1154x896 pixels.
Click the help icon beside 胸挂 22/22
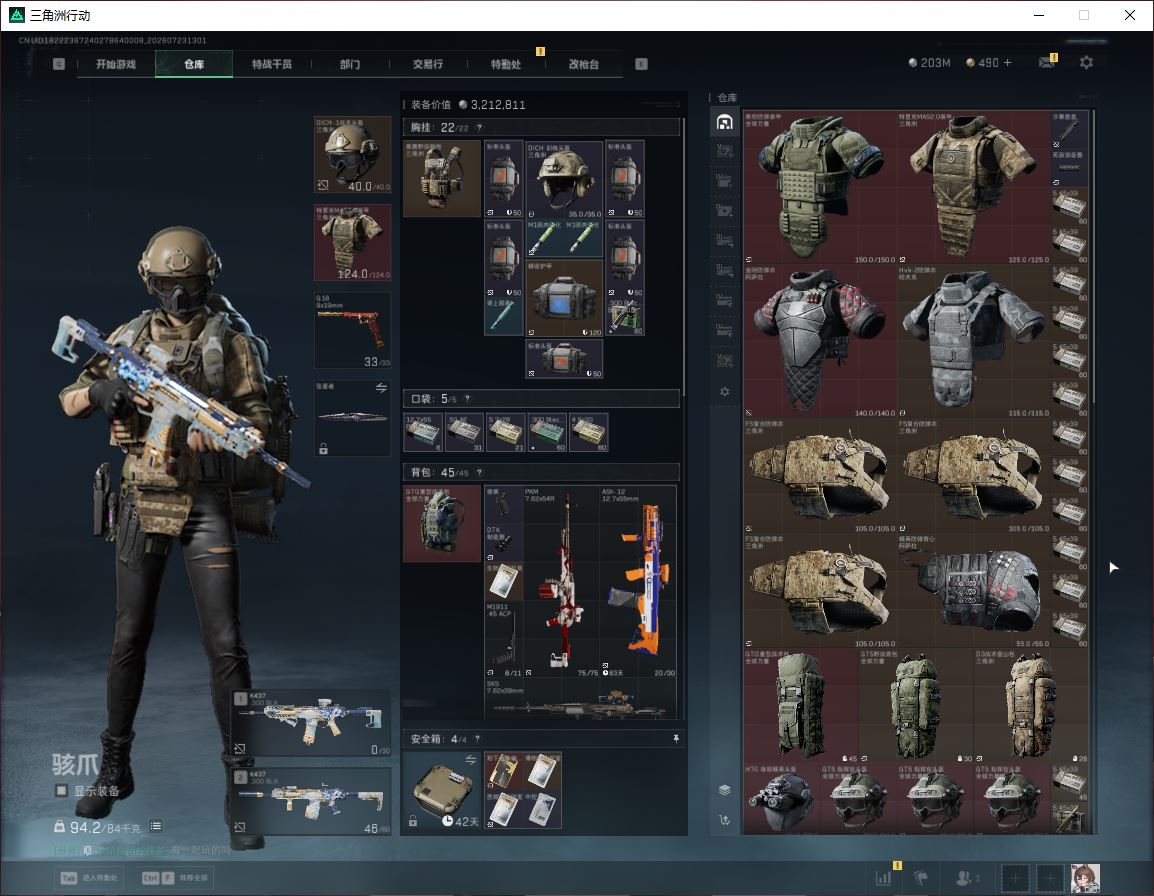[479, 127]
